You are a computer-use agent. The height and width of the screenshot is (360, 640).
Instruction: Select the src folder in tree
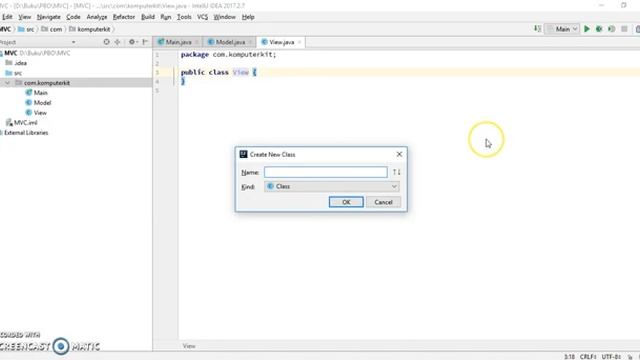(x=14, y=73)
